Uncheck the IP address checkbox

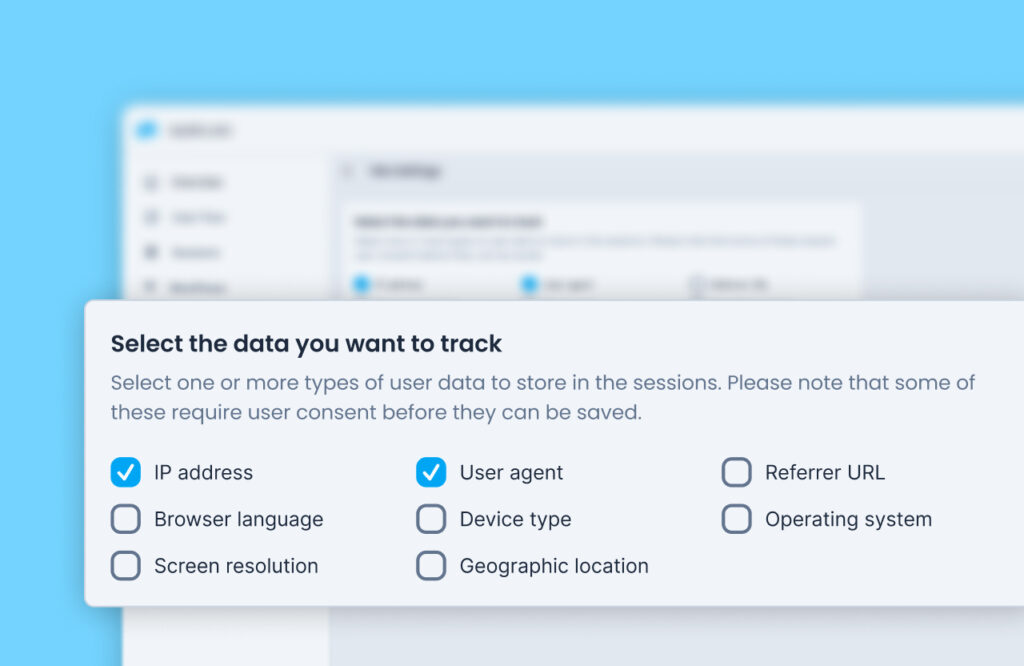point(125,472)
